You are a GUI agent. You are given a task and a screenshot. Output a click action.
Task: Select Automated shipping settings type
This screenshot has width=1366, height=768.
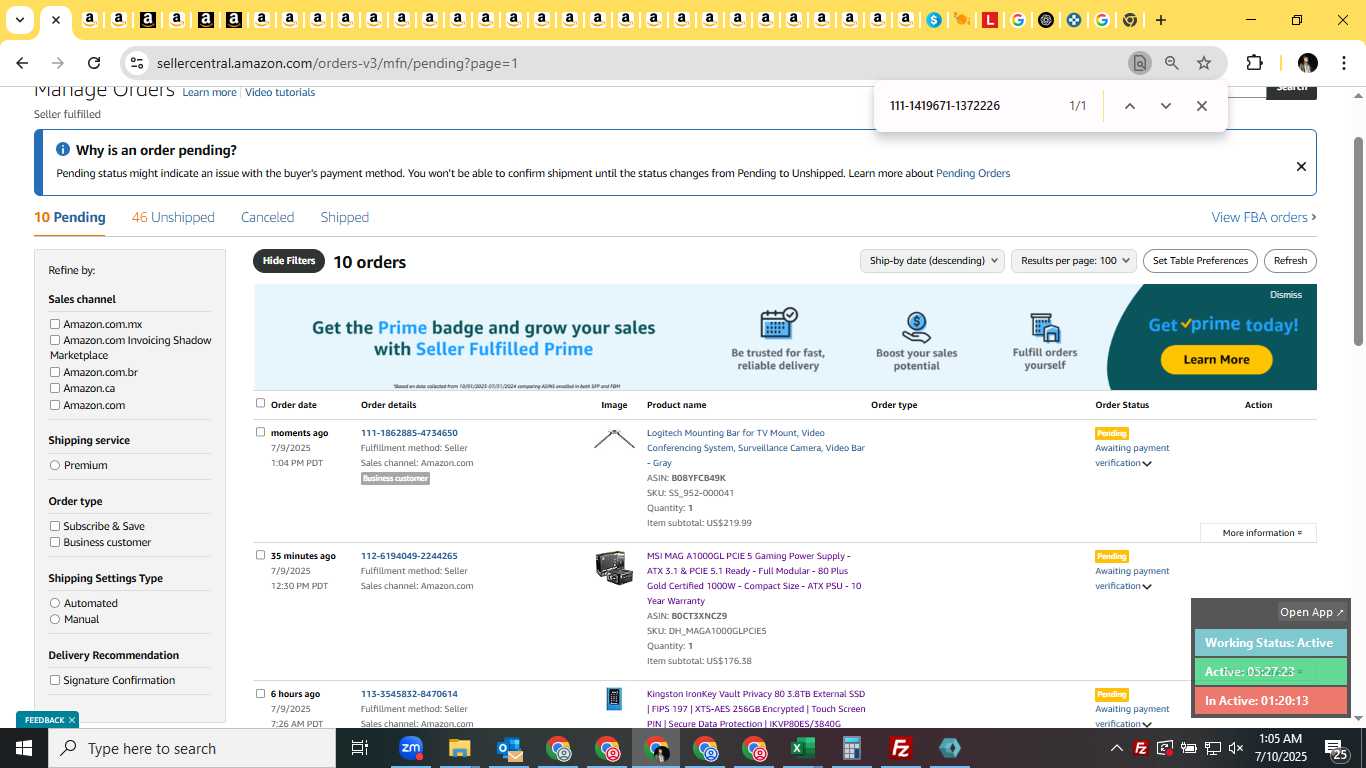(55, 603)
